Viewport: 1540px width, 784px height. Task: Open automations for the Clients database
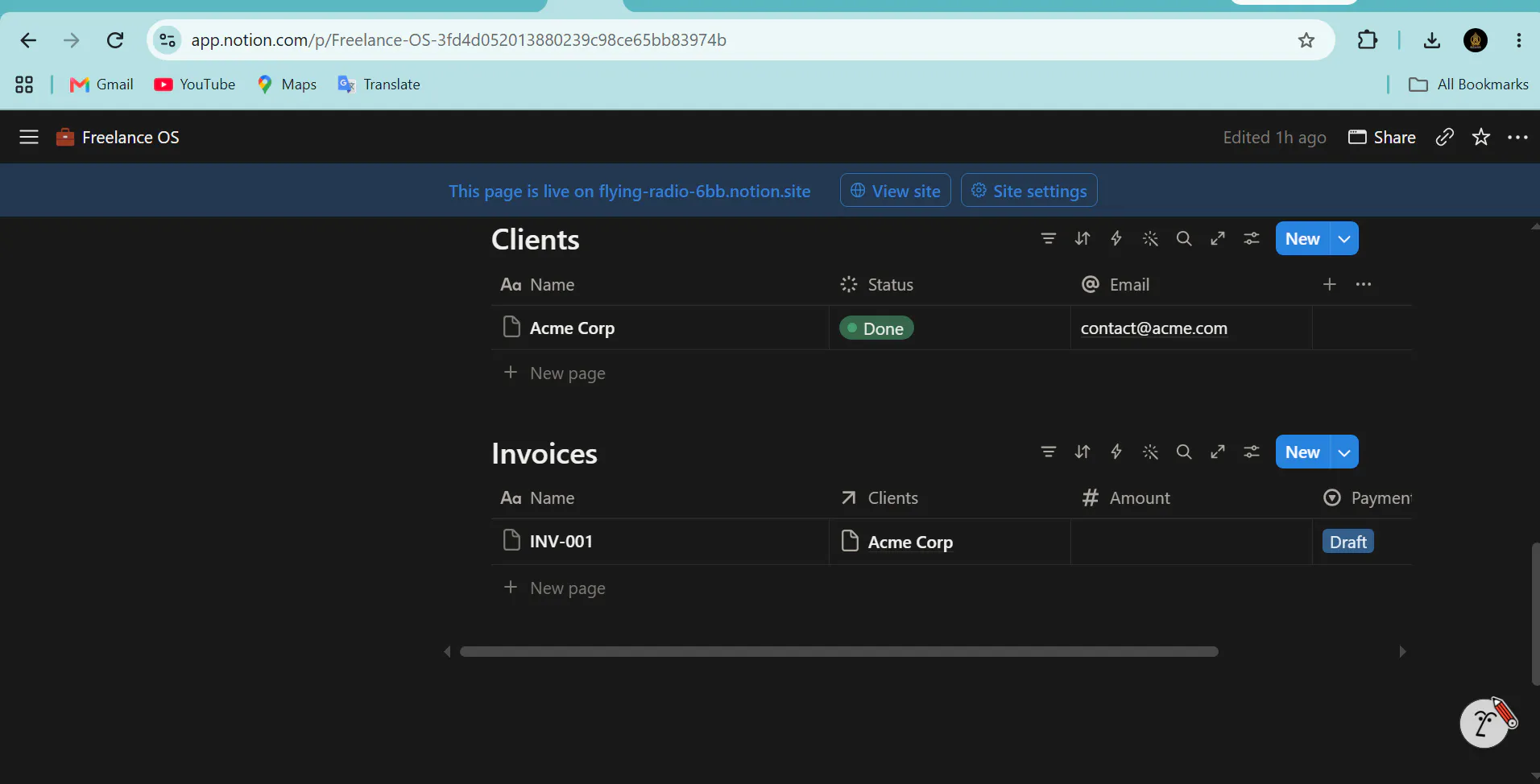coord(1116,238)
